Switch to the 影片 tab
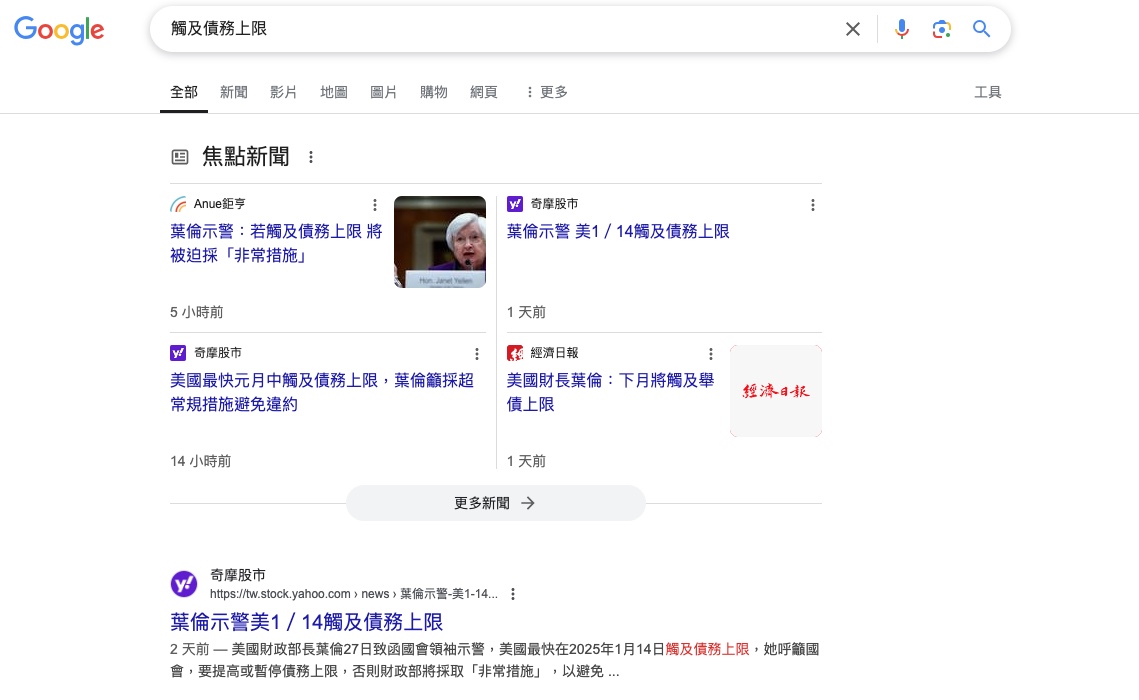Screen dimensions: 1139x700 point(283,92)
